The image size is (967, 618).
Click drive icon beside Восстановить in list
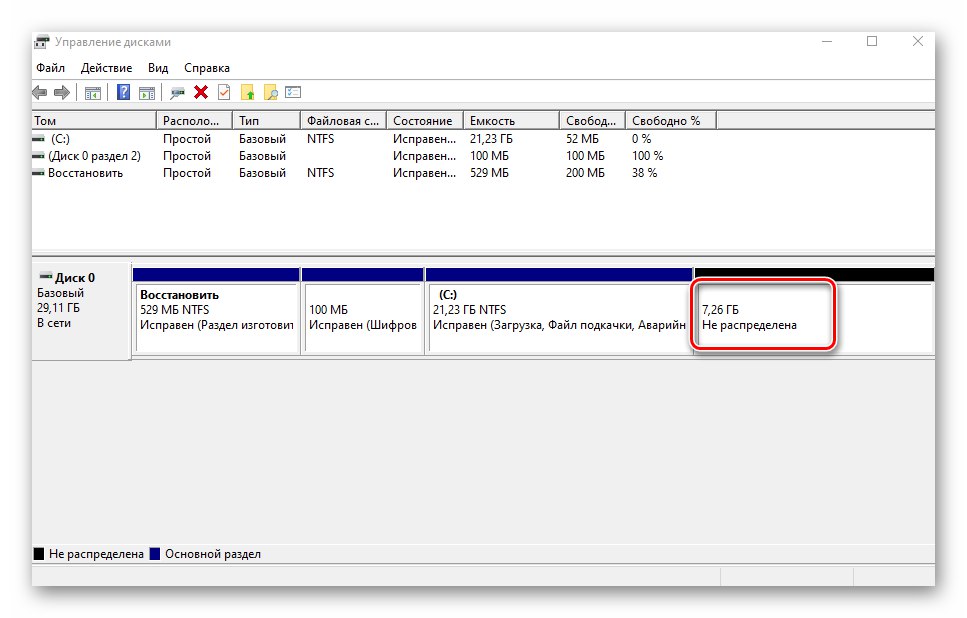39,173
